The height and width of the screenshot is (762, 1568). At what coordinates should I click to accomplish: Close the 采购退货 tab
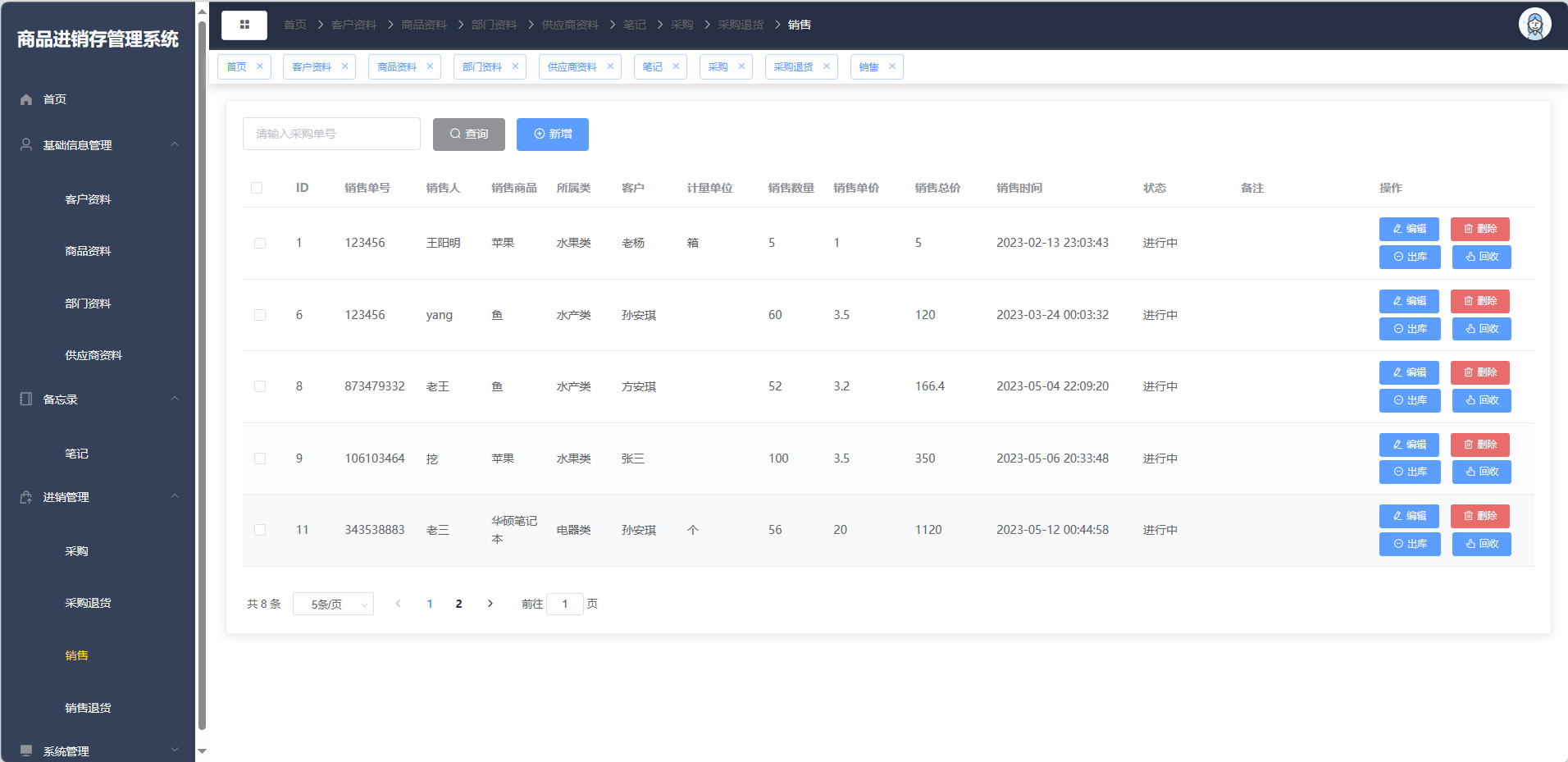click(827, 66)
